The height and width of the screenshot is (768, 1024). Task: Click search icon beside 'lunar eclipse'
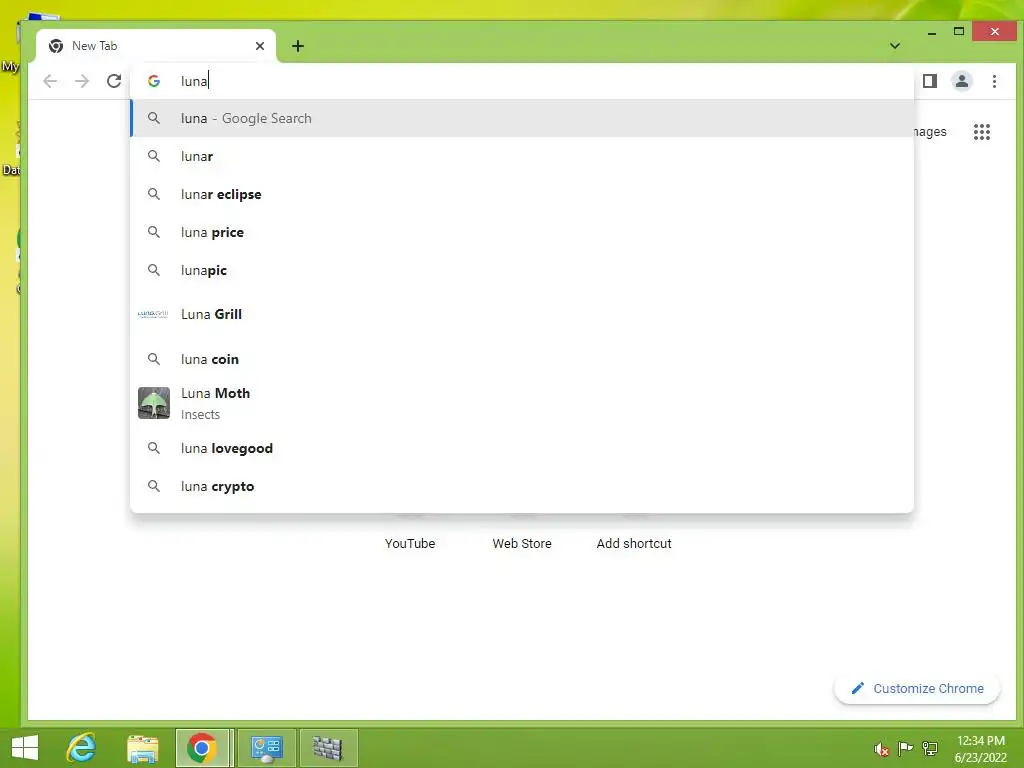(x=153, y=194)
